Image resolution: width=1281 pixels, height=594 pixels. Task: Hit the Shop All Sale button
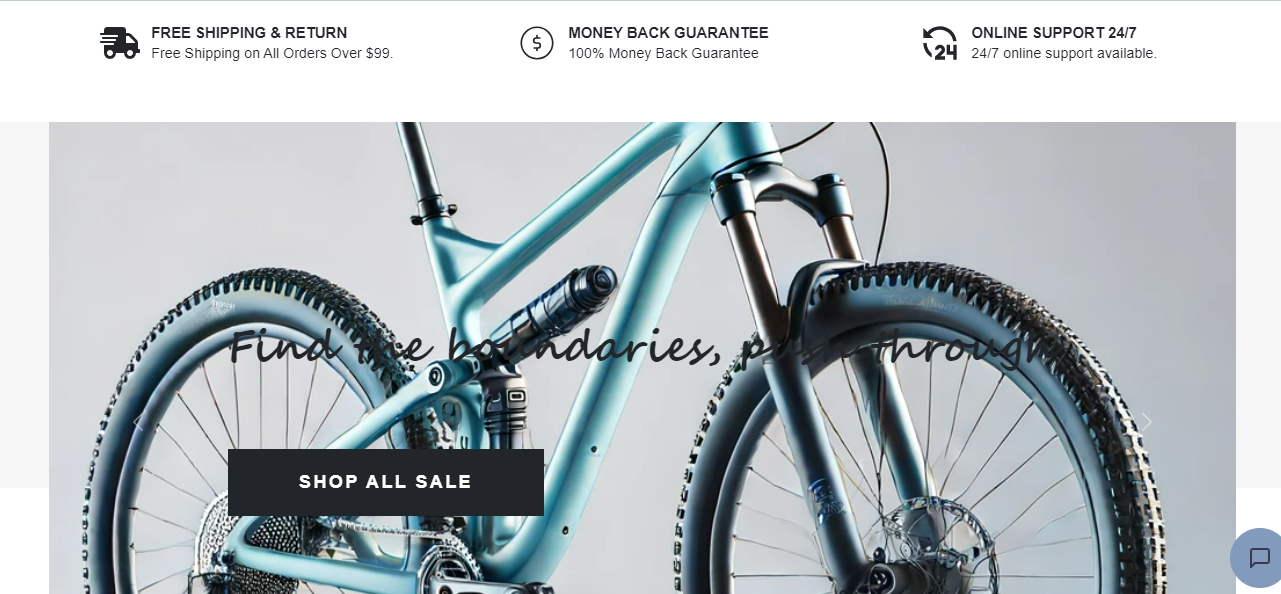click(386, 482)
